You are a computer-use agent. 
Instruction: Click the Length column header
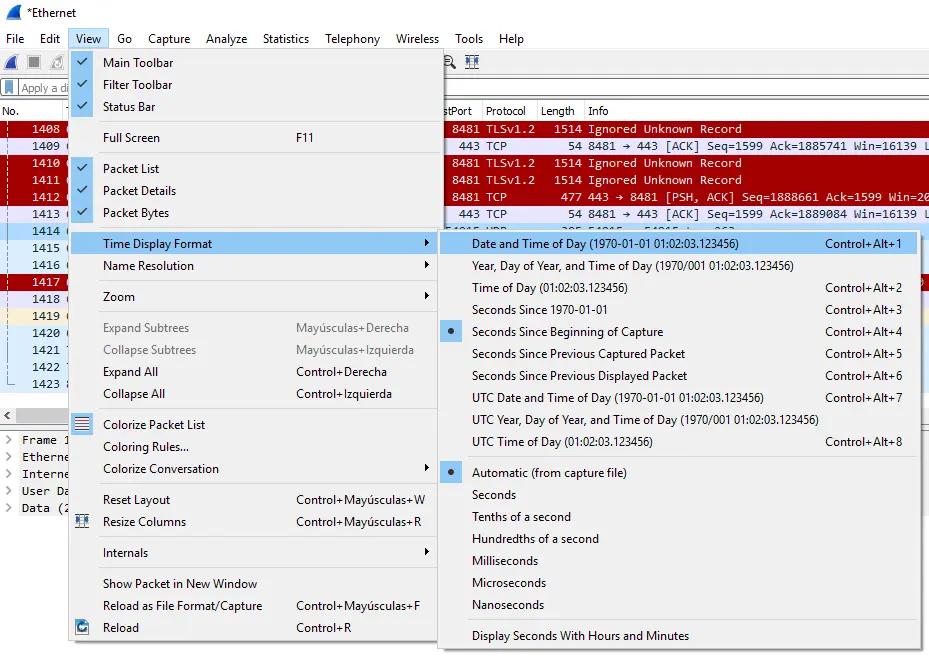pyautogui.click(x=560, y=111)
